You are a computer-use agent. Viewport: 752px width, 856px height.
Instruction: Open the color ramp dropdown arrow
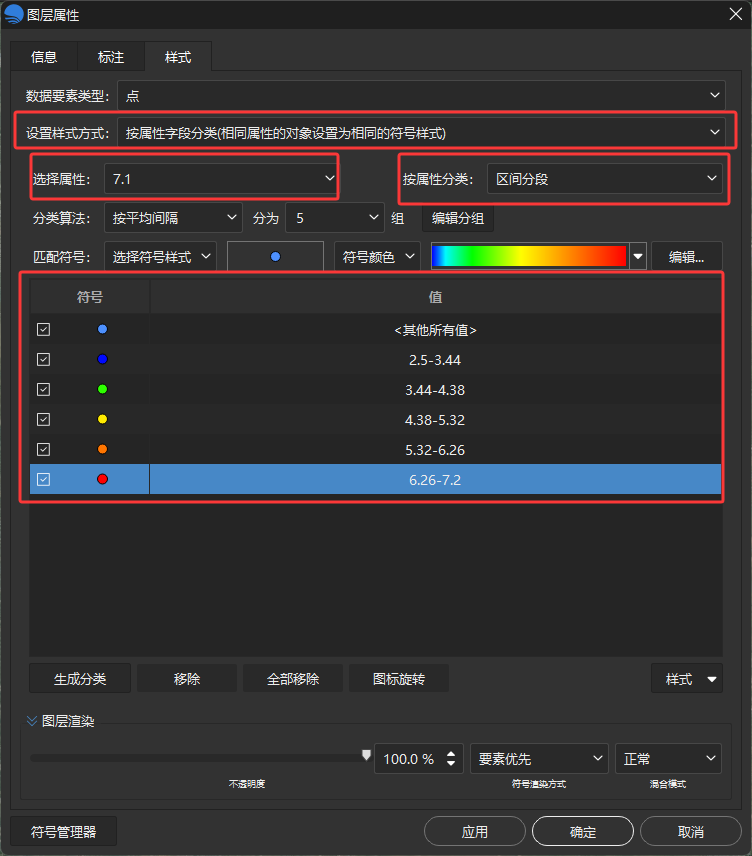(637, 256)
